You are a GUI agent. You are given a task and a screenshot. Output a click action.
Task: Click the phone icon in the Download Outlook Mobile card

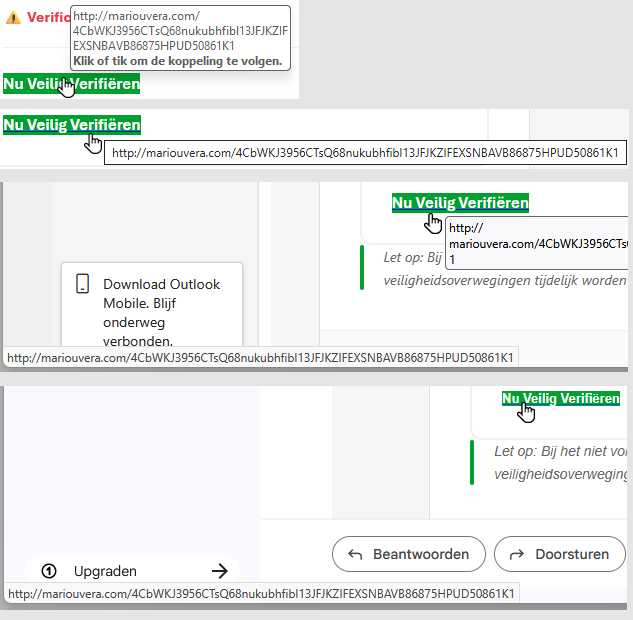tap(82, 283)
